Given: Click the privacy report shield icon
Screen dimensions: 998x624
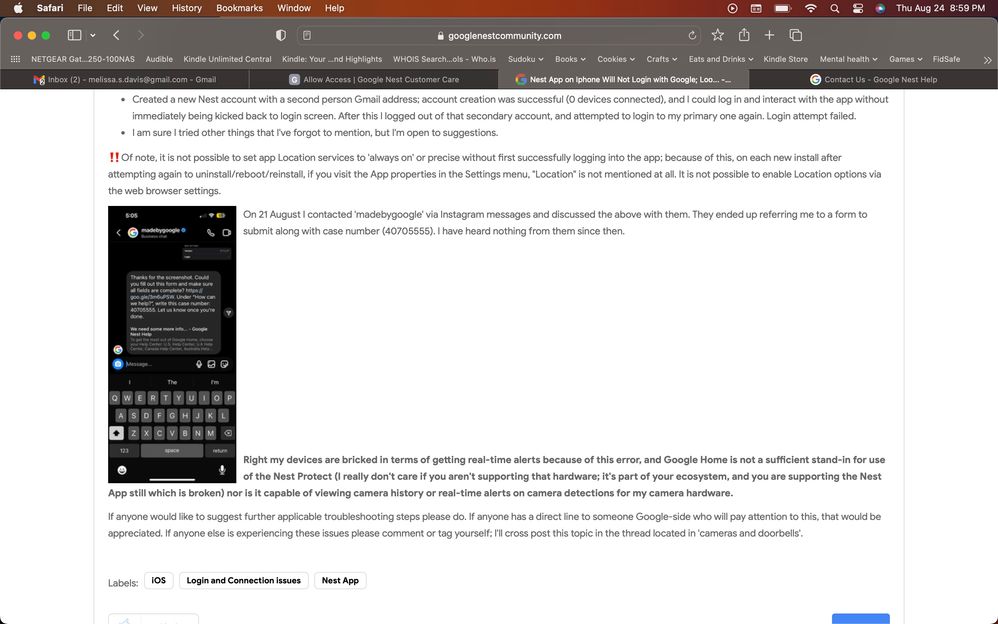Looking at the screenshot, I should 281,35.
